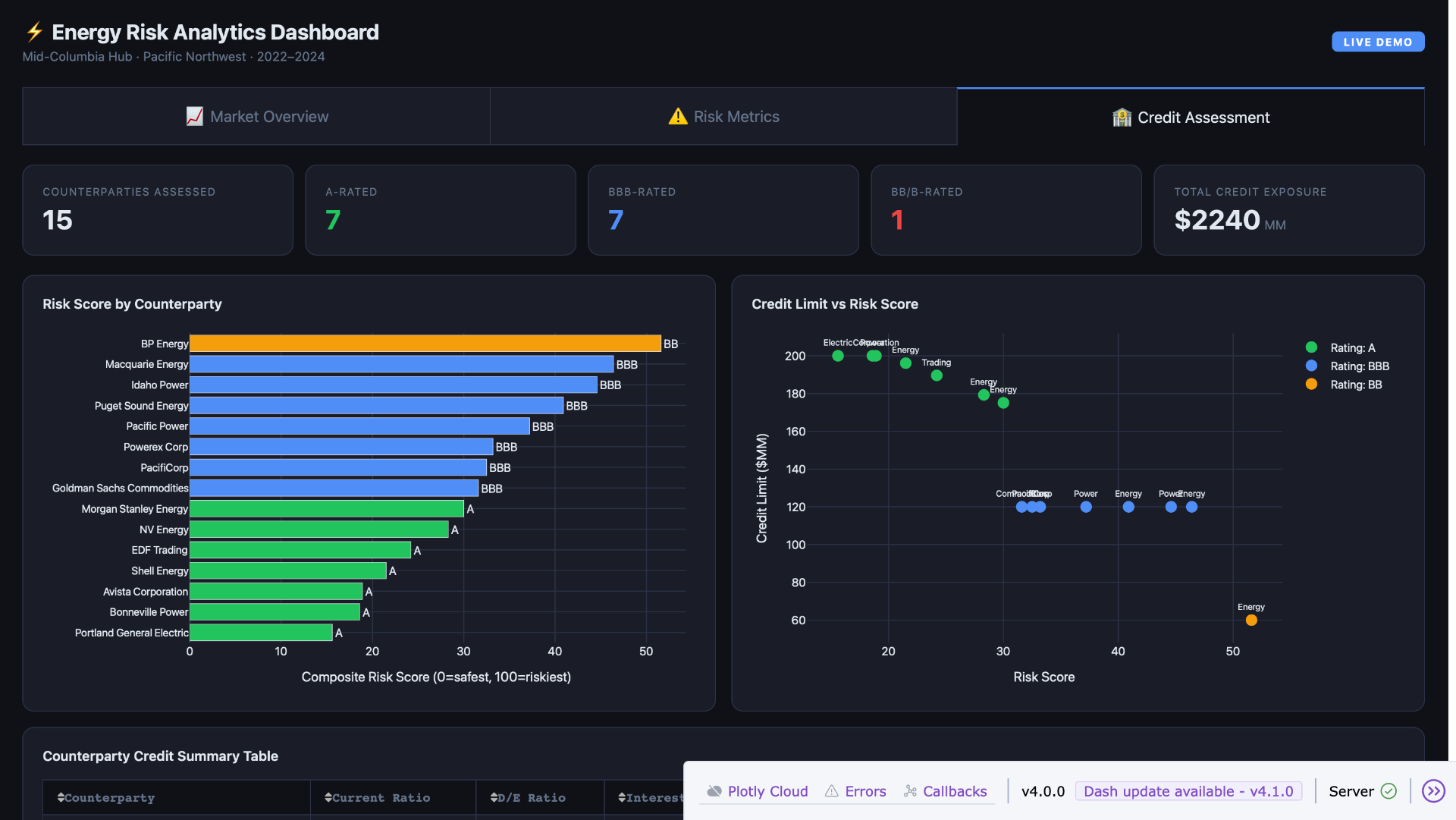The image size is (1456, 820).
Task: Click the bank icon on the Credit Assessment tab
Action: (x=1122, y=117)
